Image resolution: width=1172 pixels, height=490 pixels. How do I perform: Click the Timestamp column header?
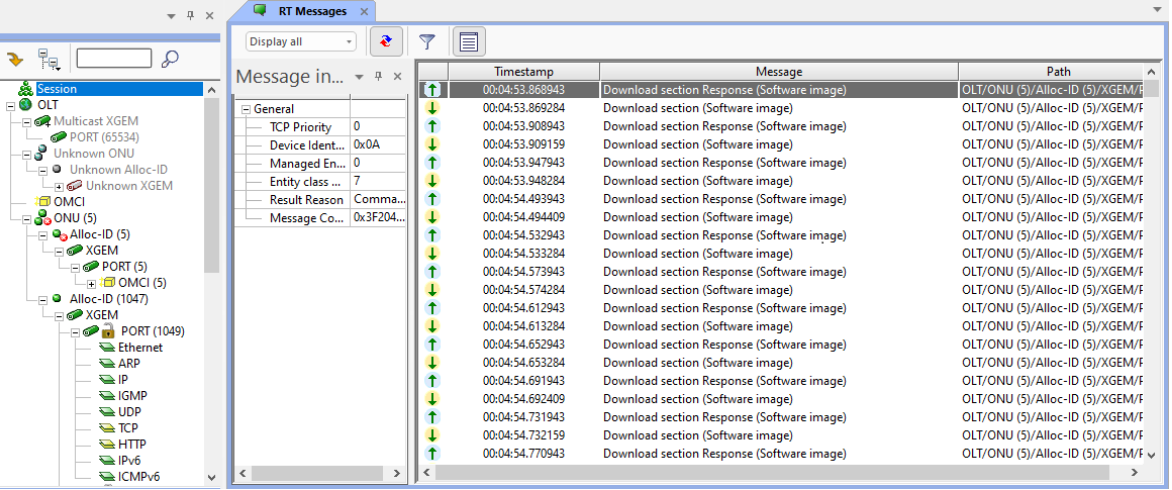tap(523, 72)
